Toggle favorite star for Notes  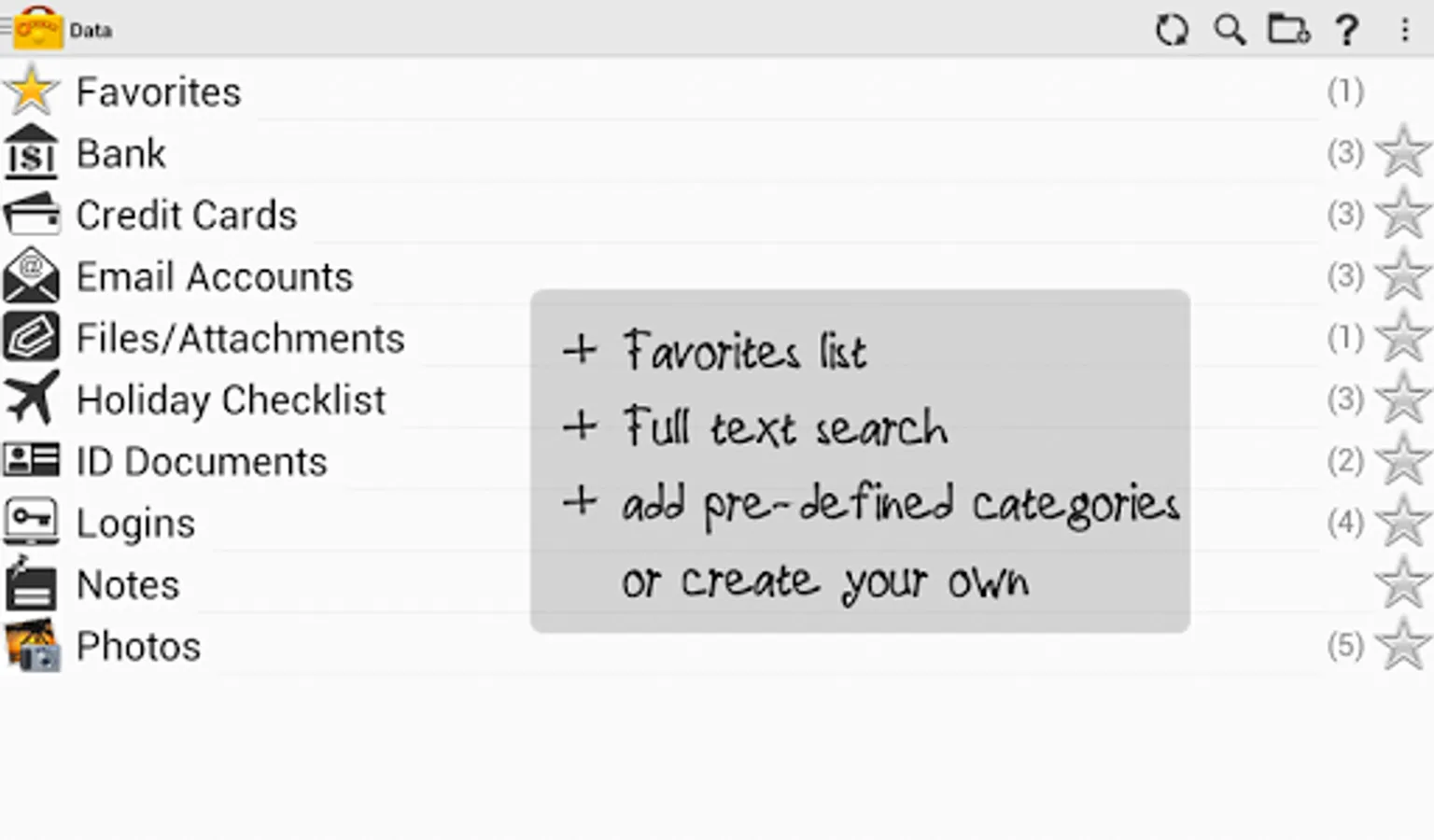click(1402, 583)
